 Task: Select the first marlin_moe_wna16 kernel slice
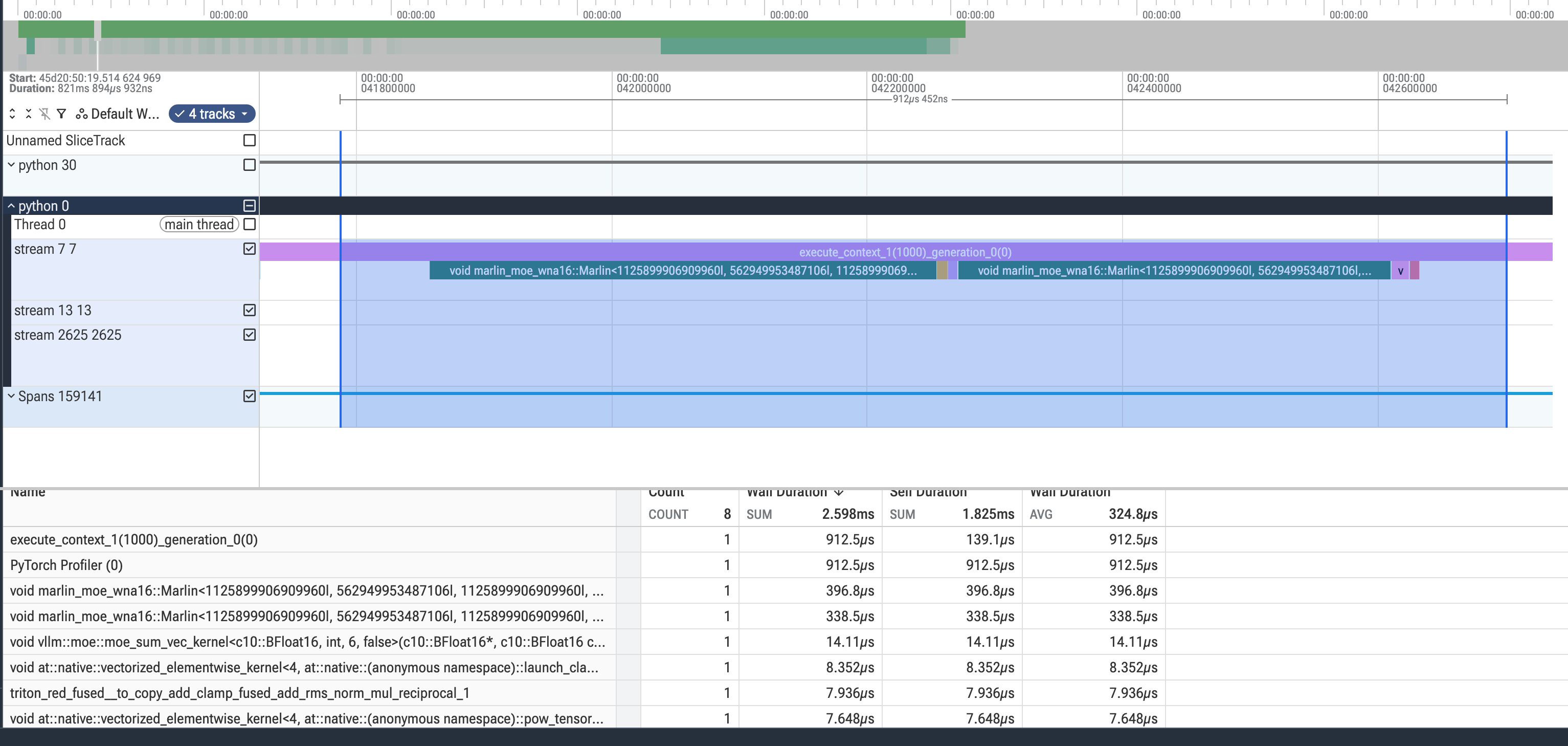[682, 270]
